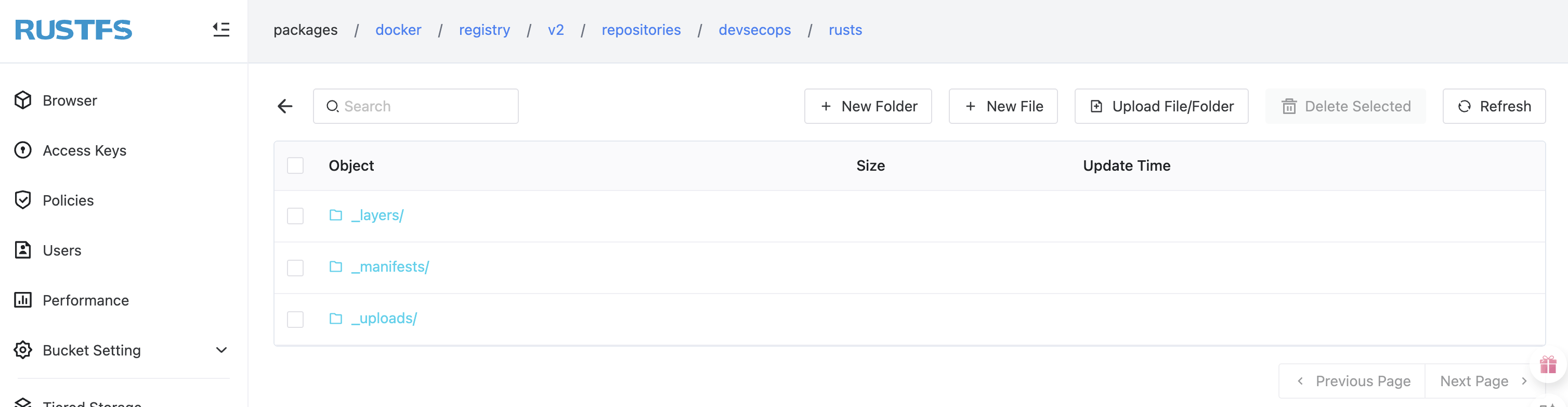Click the pink gift icon
The height and width of the screenshot is (407, 1568).
[x=1547, y=365]
